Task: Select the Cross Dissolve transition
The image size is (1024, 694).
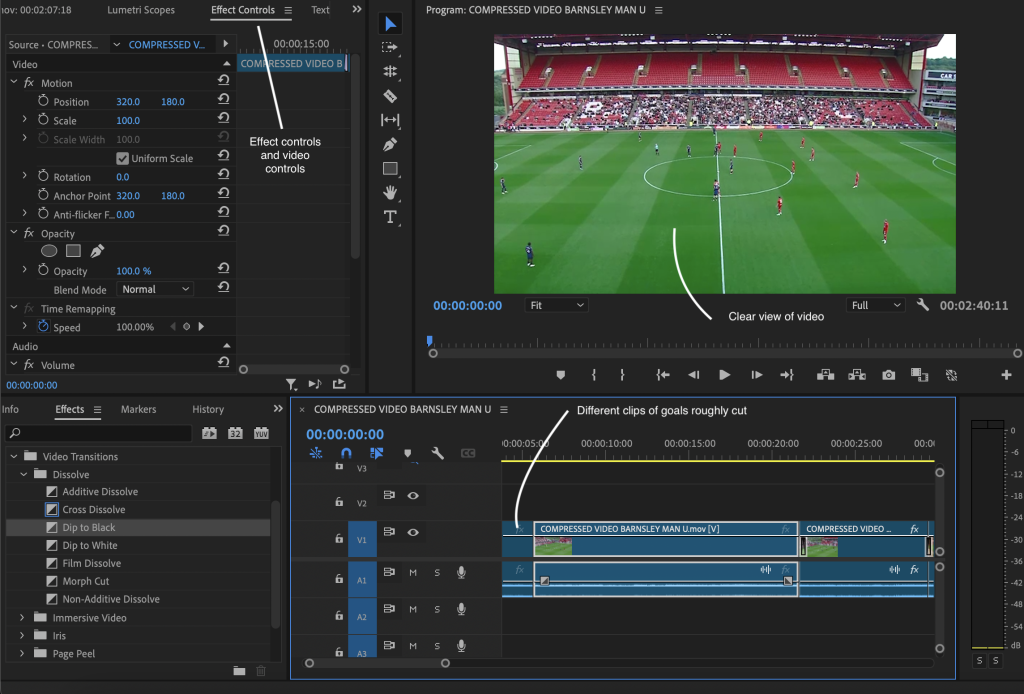Action: (93, 510)
